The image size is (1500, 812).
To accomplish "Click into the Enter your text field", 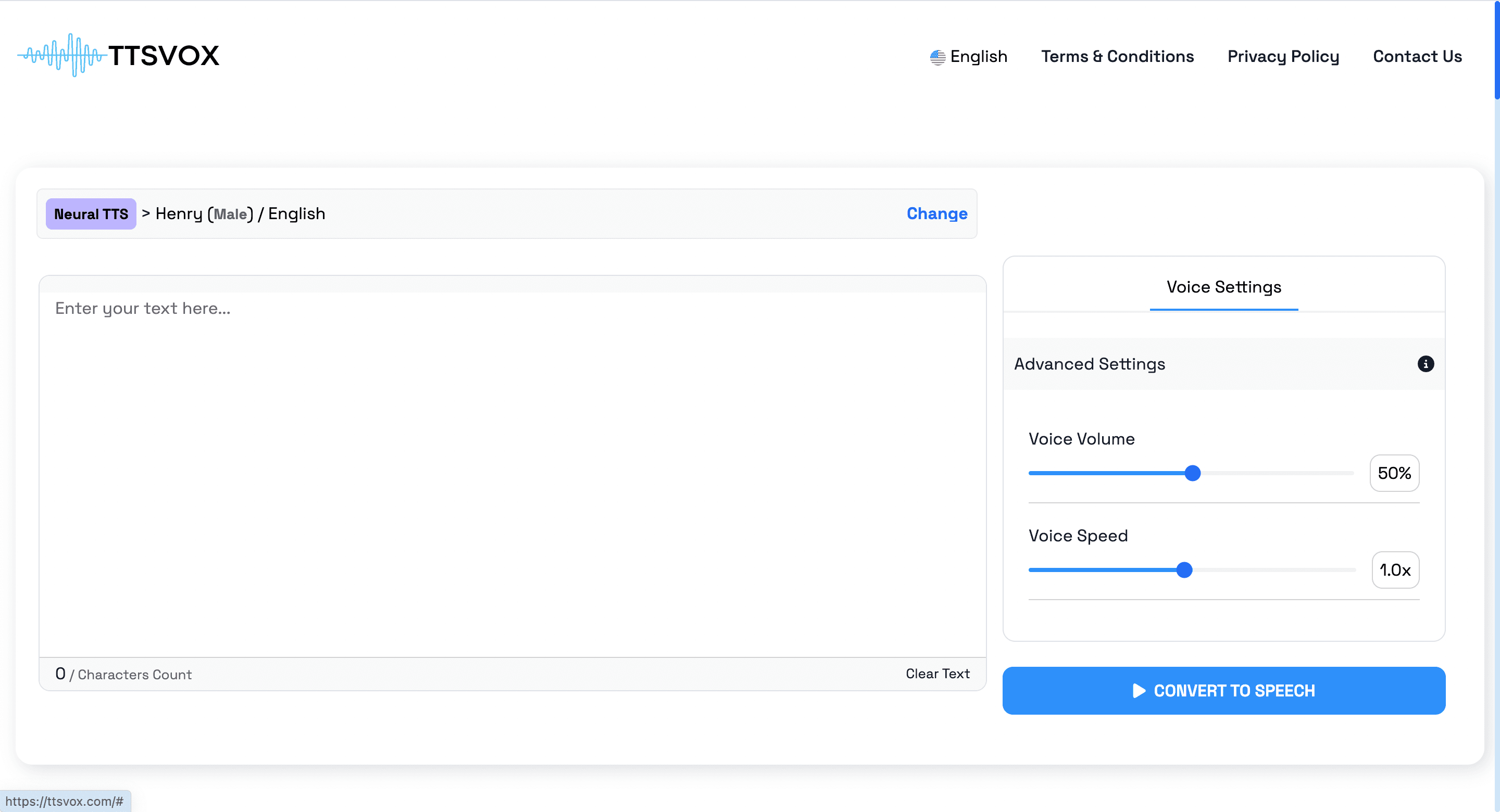I will click(x=512, y=466).
